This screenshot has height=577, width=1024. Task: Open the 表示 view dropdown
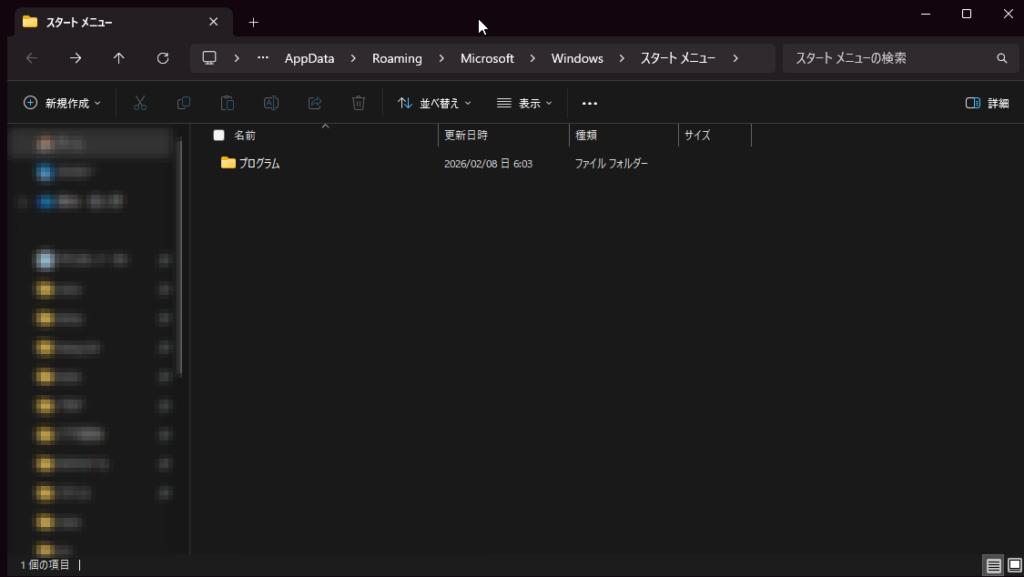pos(524,103)
